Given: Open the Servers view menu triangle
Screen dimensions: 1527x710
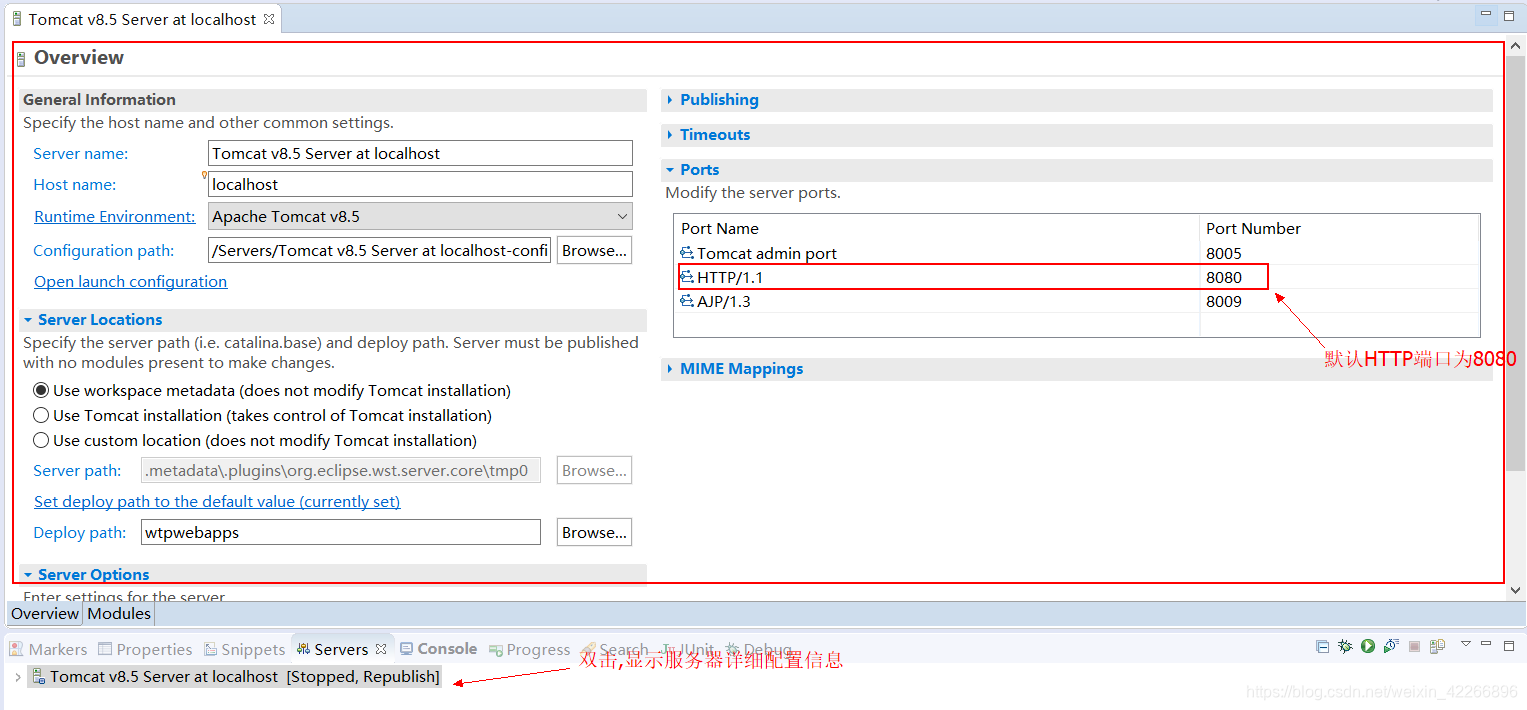Looking at the screenshot, I should point(1466,644).
